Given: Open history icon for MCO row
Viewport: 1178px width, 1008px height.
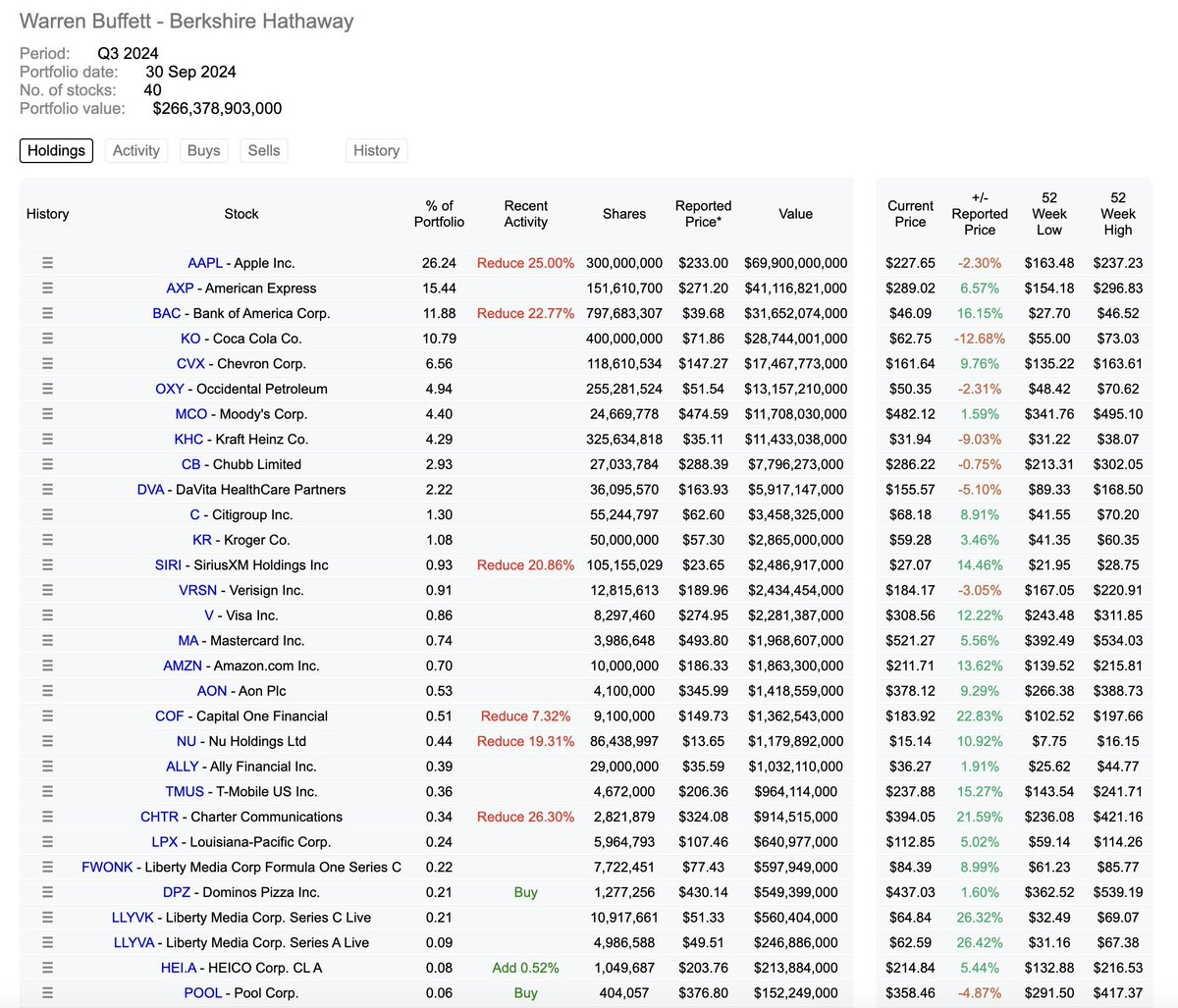Looking at the screenshot, I should [47, 414].
